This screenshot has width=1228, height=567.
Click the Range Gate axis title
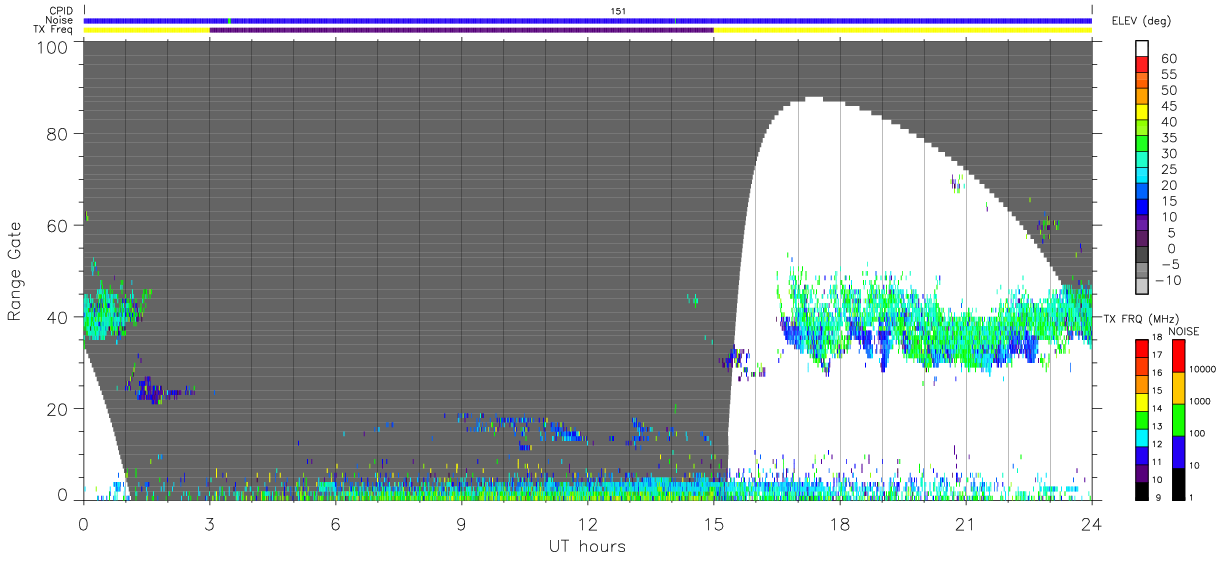point(14,271)
